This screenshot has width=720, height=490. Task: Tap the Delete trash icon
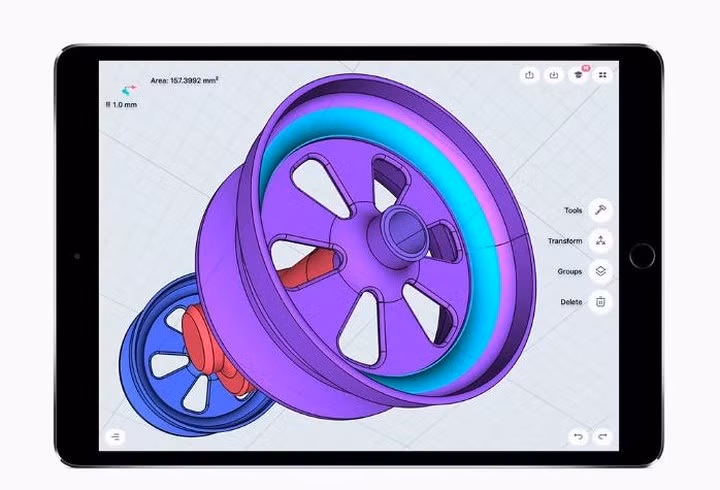tap(600, 302)
